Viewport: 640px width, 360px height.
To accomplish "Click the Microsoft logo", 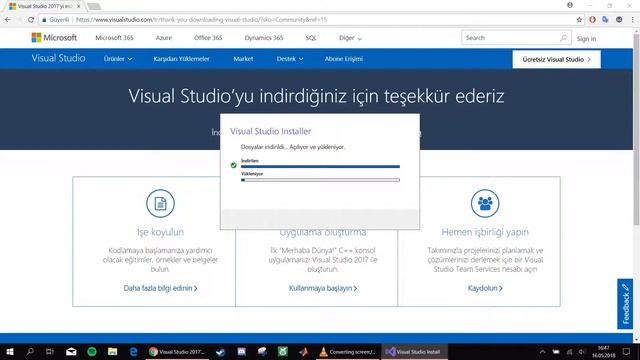I will (x=54, y=38).
